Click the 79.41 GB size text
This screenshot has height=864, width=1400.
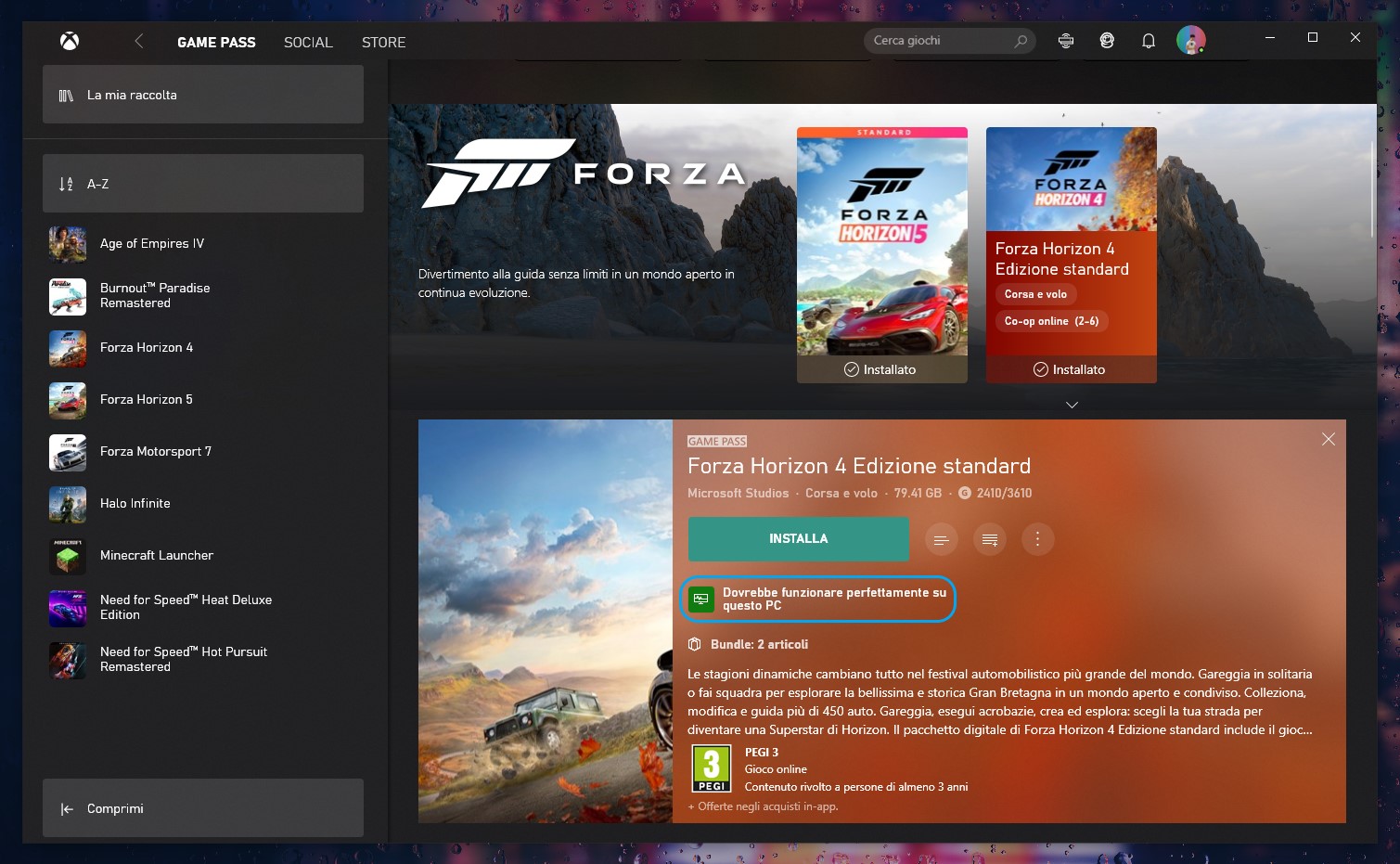pyautogui.click(x=918, y=494)
